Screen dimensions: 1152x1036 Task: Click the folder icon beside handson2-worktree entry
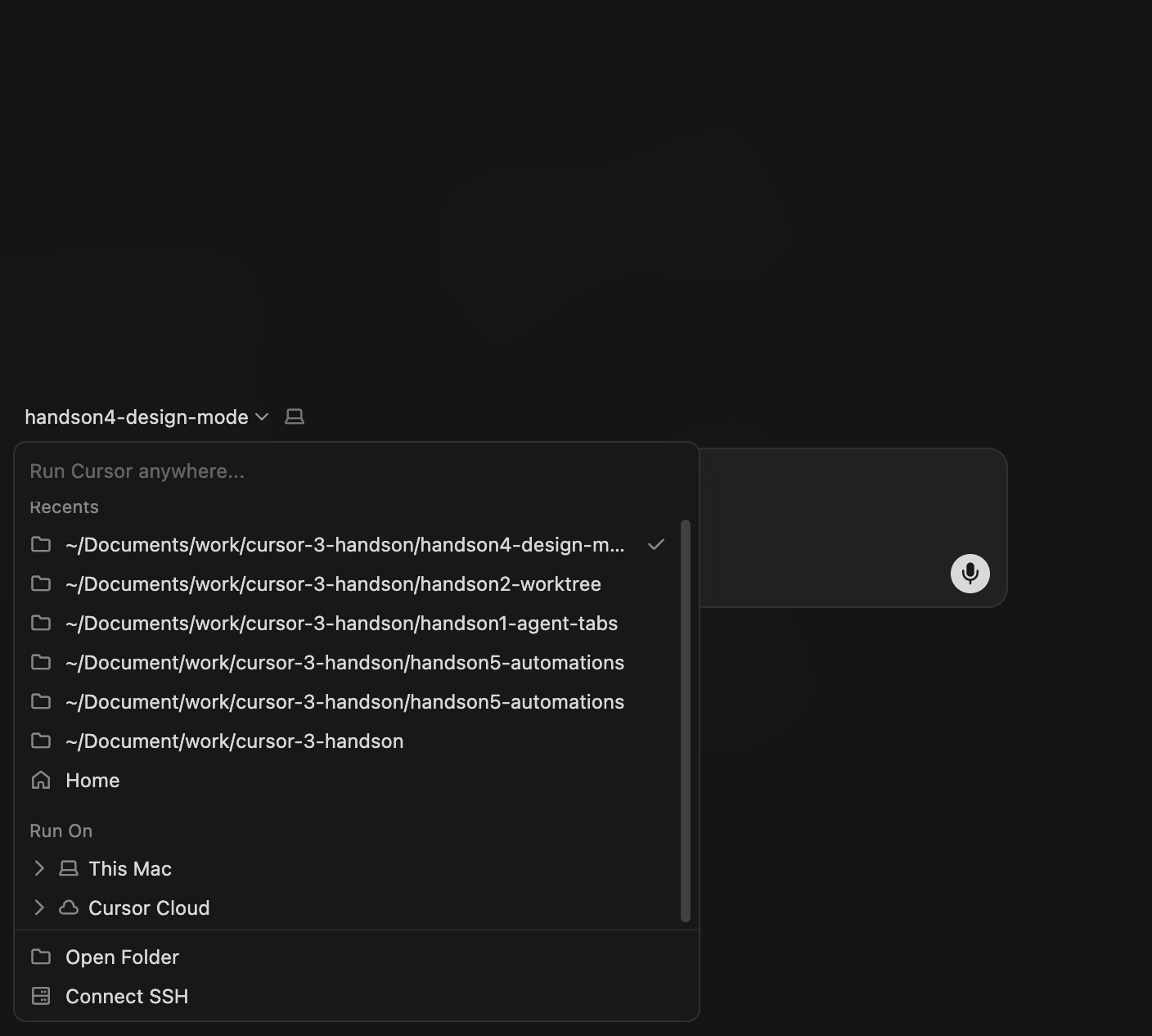coord(40,583)
